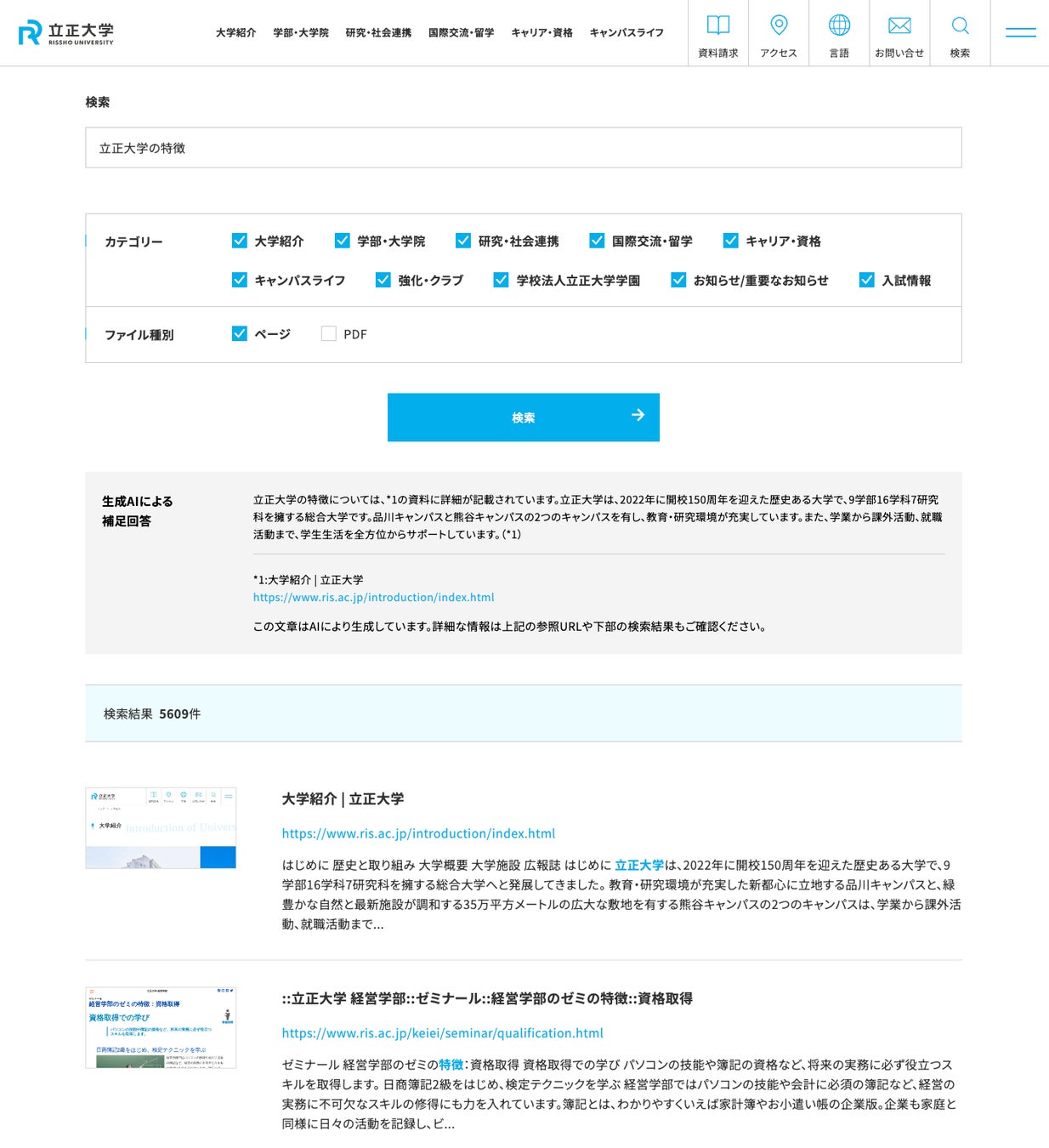Open the keiei/seminar/qualification.html result link

pyautogui.click(x=442, y=1032)
